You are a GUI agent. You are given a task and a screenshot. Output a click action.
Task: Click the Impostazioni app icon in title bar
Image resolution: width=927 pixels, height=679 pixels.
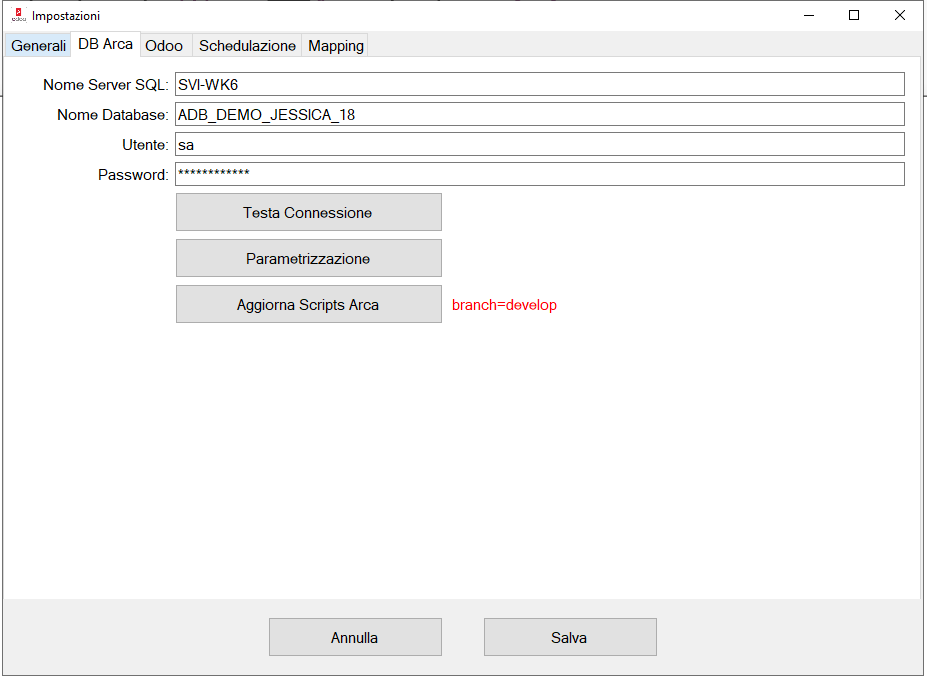(x=17, y=16)
